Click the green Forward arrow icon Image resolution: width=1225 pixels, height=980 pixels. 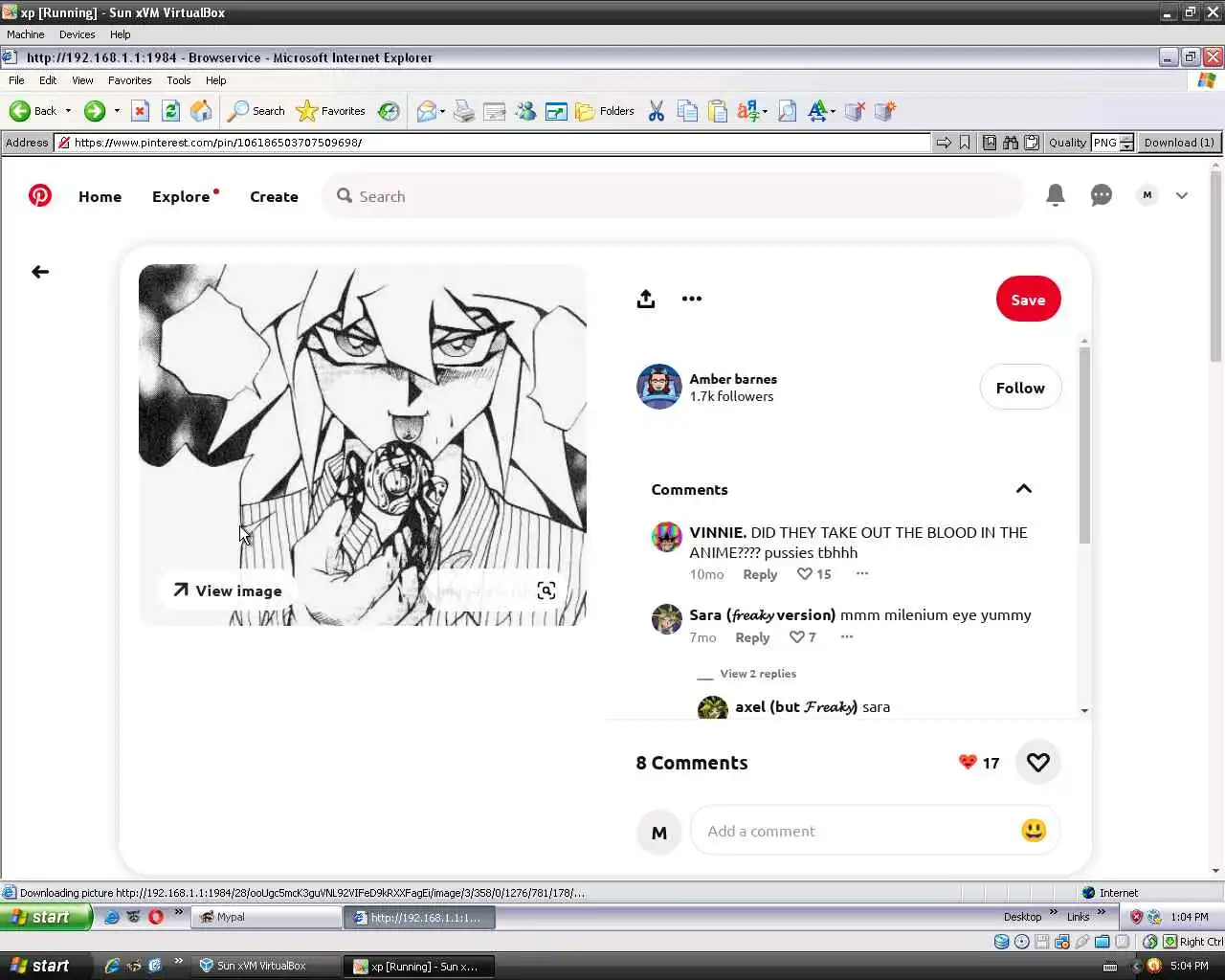[94, 111]
